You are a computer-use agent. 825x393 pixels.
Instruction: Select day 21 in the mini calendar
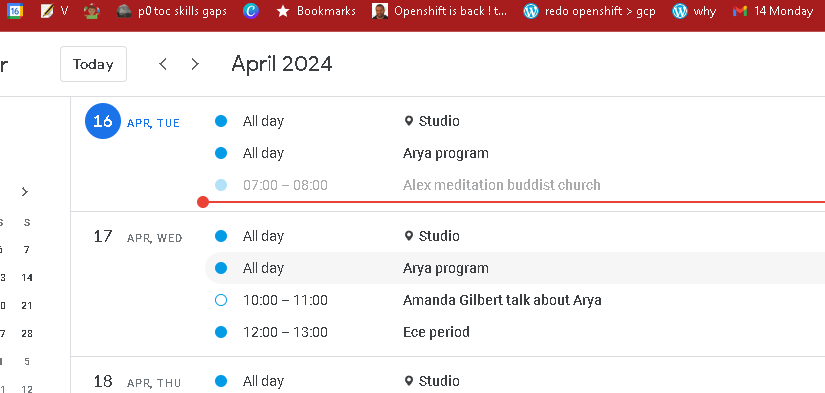click(x=27, y=306)
